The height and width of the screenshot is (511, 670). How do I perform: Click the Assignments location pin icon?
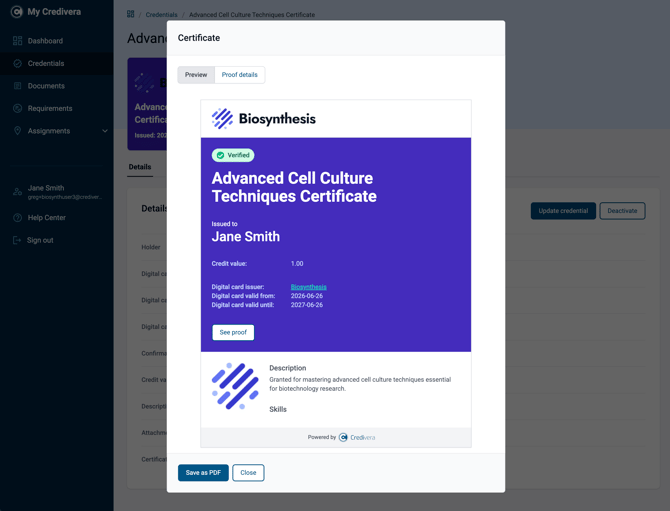point(18,131)
